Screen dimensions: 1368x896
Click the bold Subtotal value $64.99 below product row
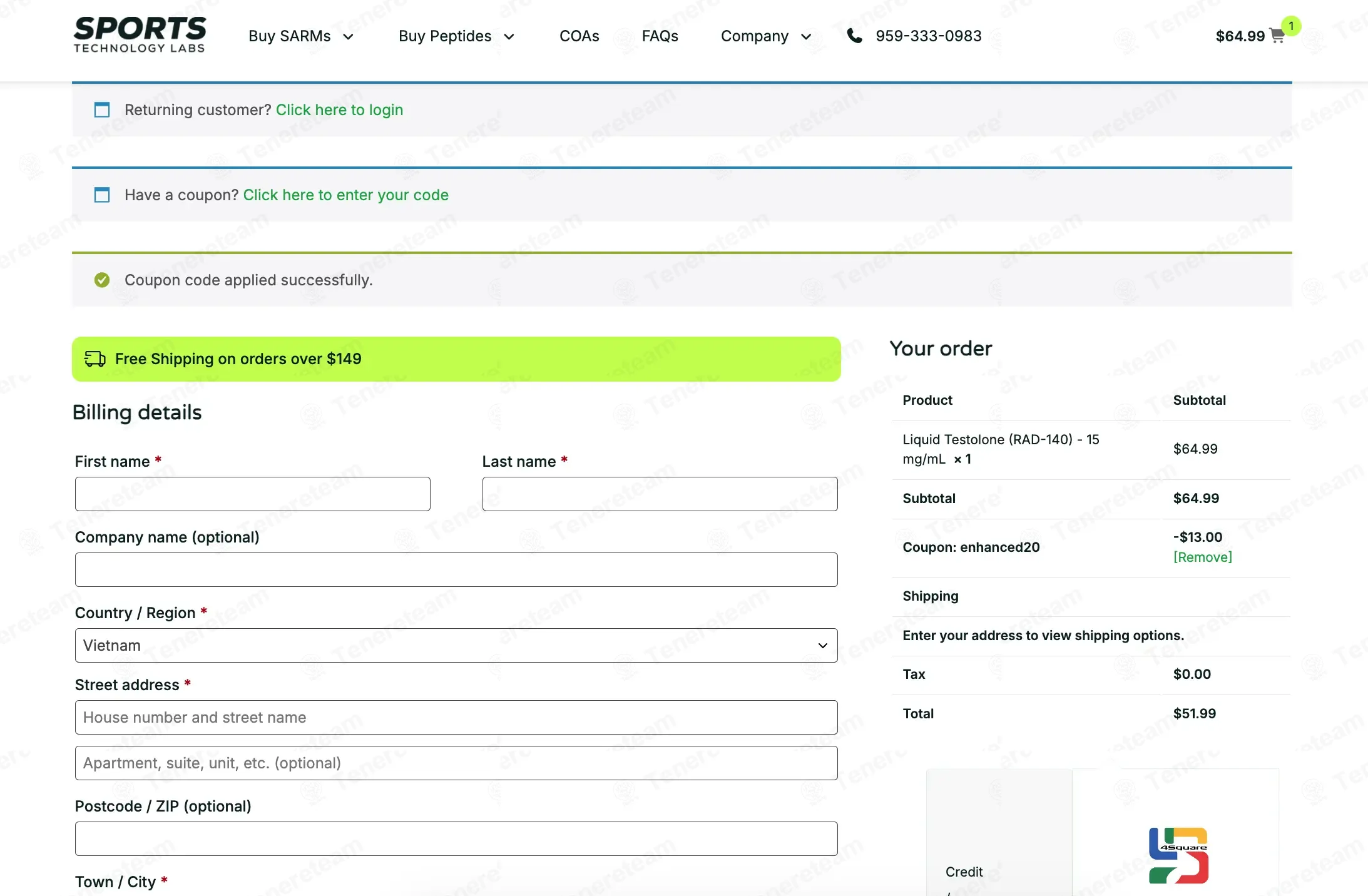tap(1197, 498)
